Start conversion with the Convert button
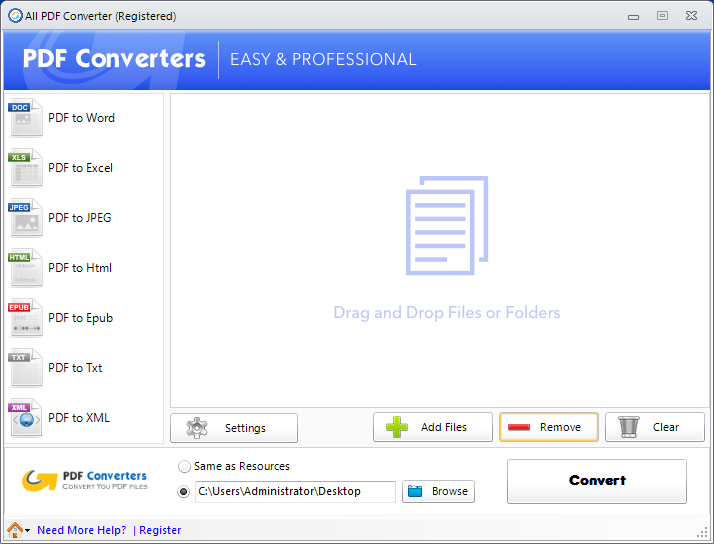This screenshot has width=714, height=544. click(597, 481)
